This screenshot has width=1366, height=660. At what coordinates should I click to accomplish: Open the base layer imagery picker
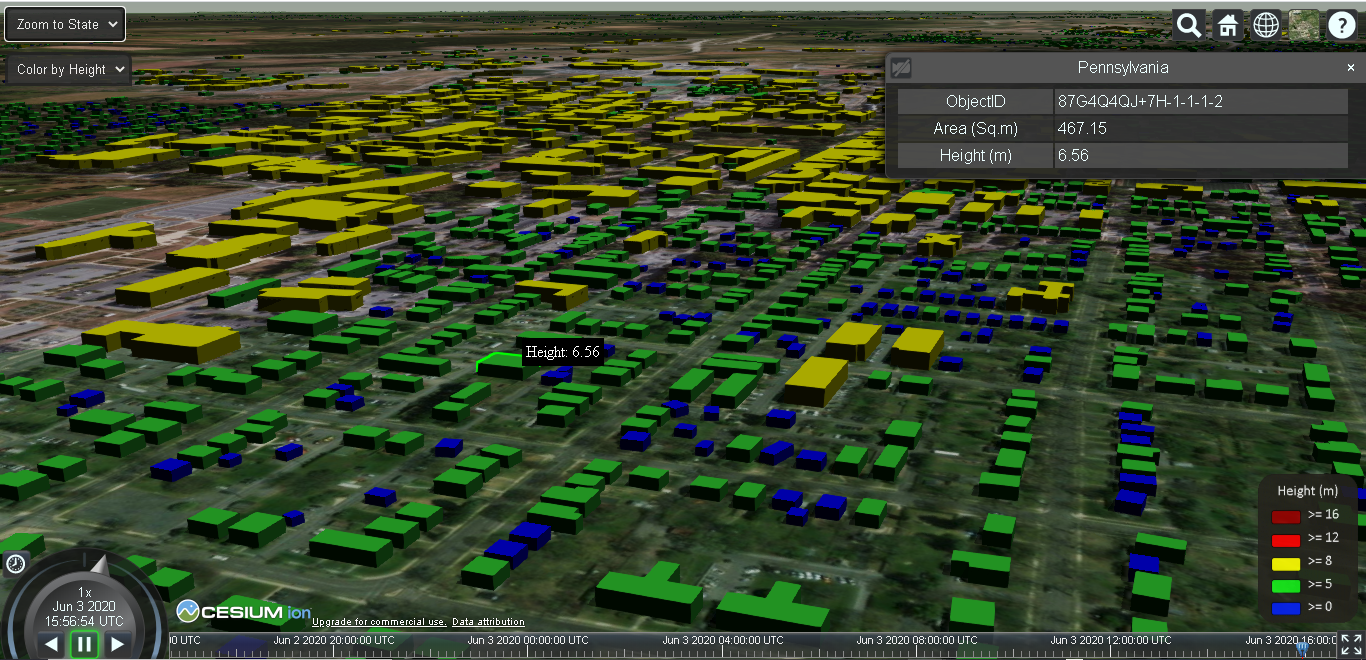pyautogui.click(x=1303, y=25)
